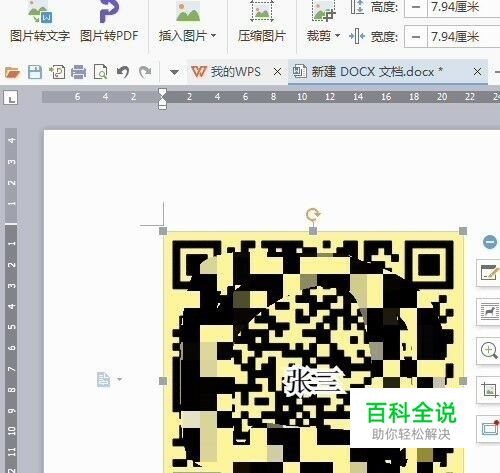This screenshot has height=473, width=500.
Task: Click the crop floating toolbar icon
Action: pos(489,390)
